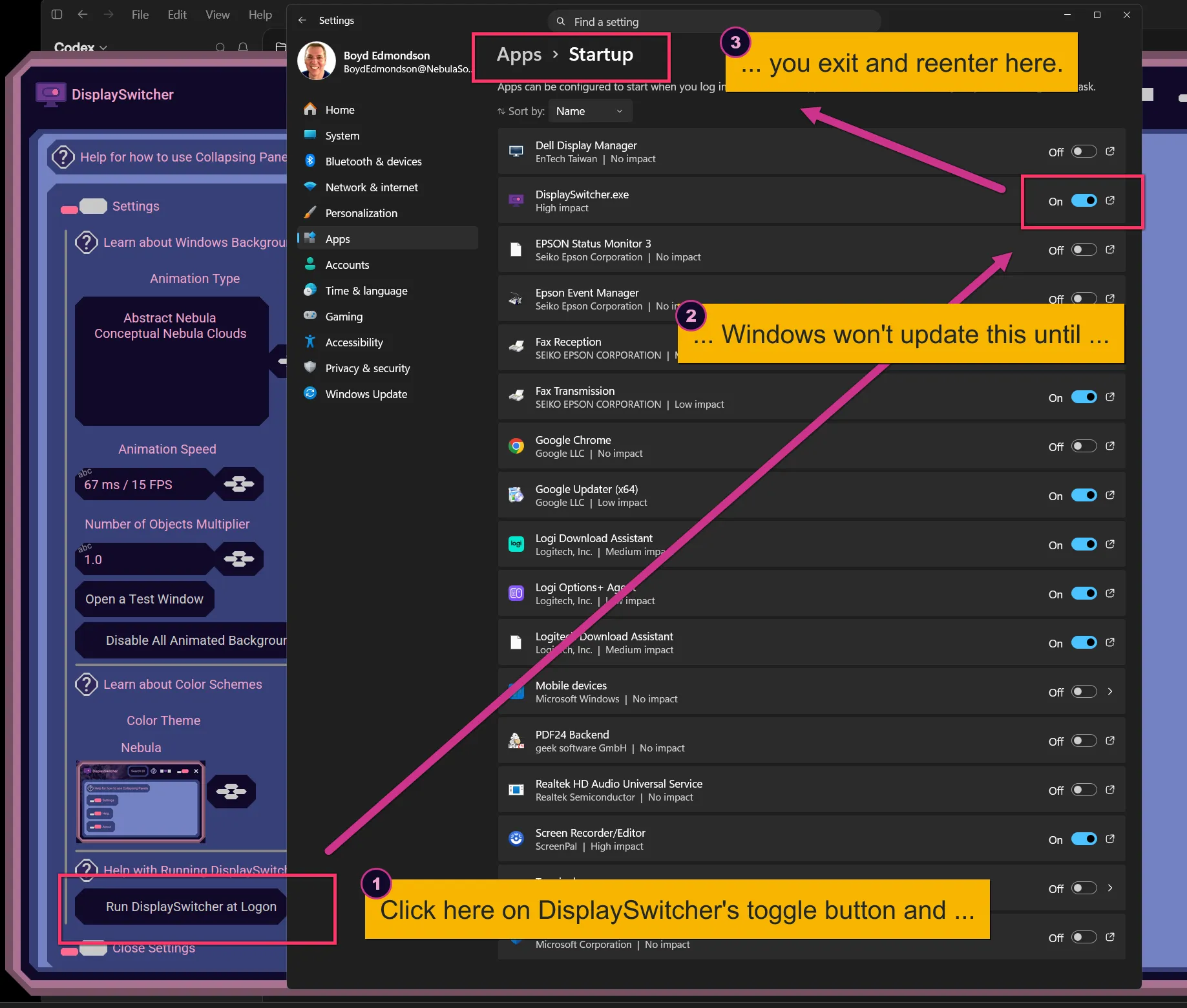This screenshot has width=1187, height=1008.
Task: Open the Sort by Name dropdown
Action: tap(590, 111)
